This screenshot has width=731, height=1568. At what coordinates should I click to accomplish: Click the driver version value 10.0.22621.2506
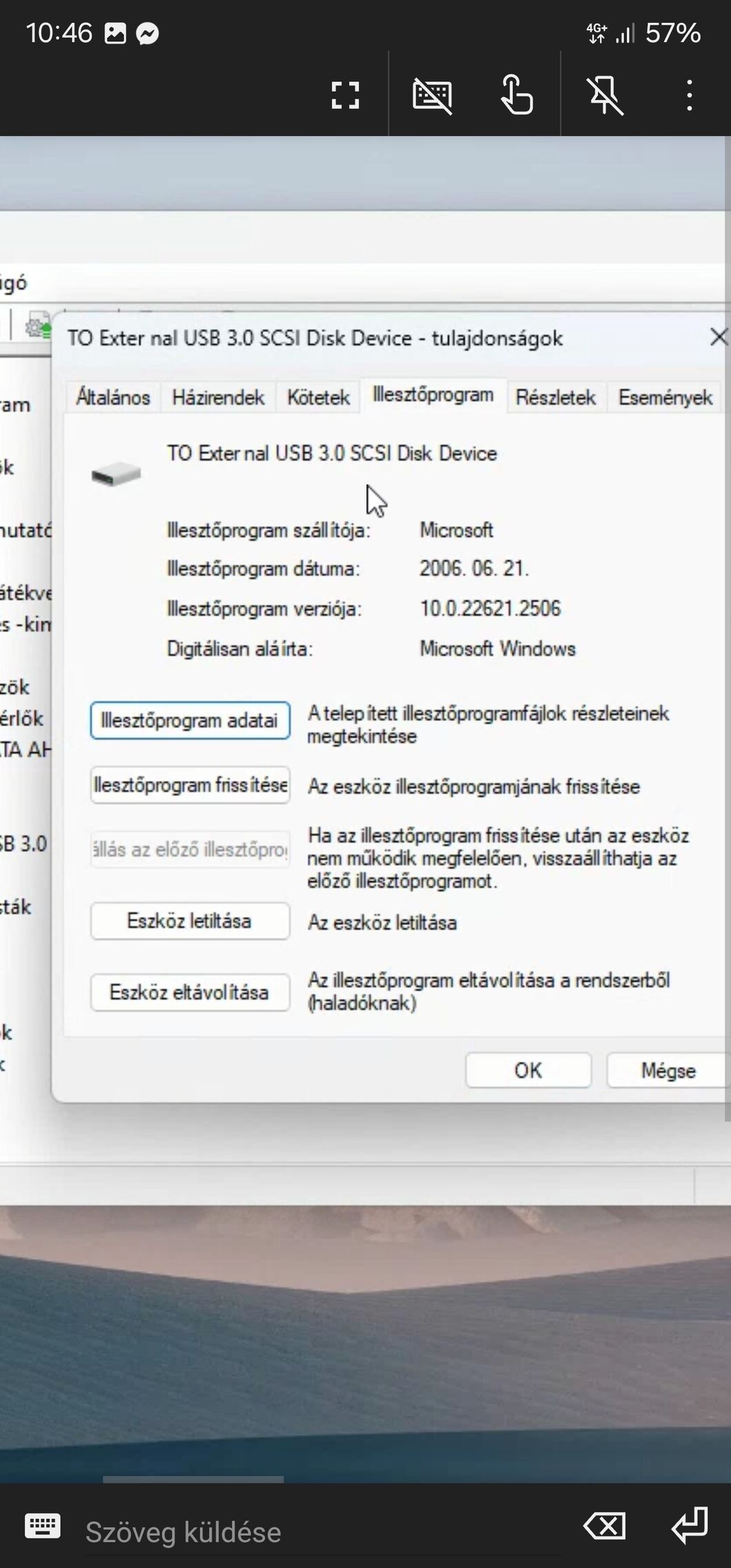[x=490, y=608]
